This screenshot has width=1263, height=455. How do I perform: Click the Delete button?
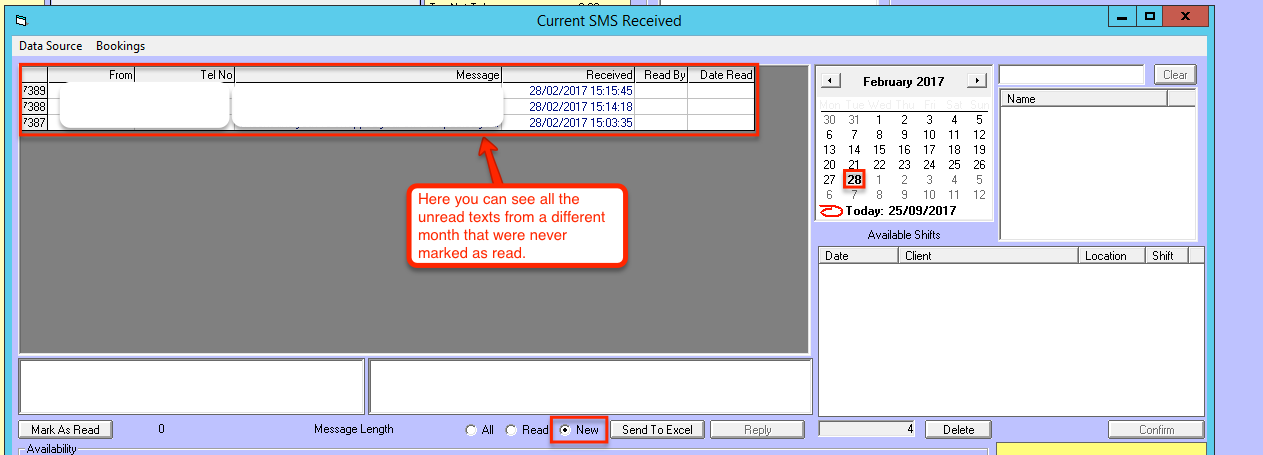pyautogui.click(x=957, y=430)
